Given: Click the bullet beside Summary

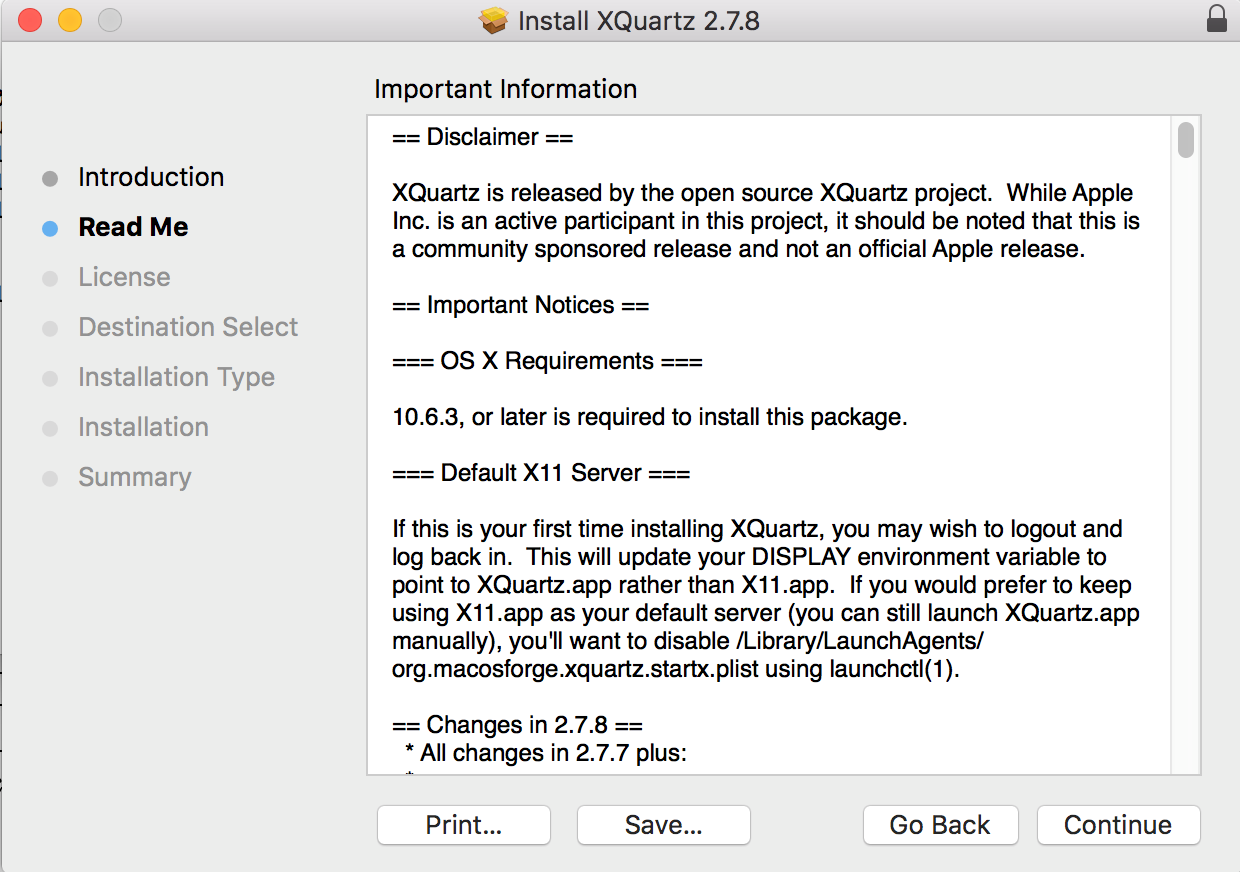Looking at the screenshot, I should (50, 479).
